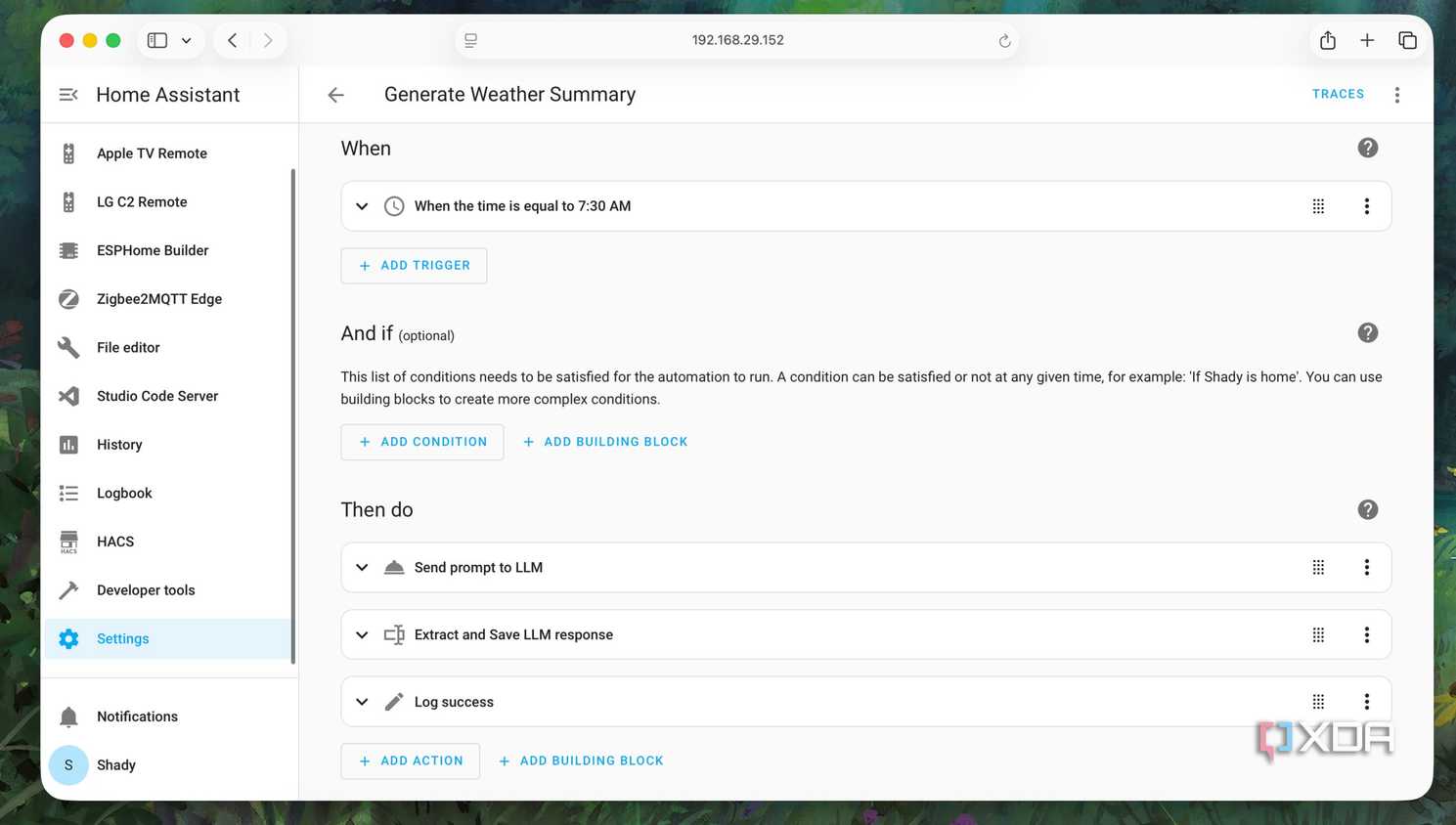Viewport: 1456px width, 825px height.
Task: Click the Safari page settings icon in the address bar
Action: tap(471, 40)
